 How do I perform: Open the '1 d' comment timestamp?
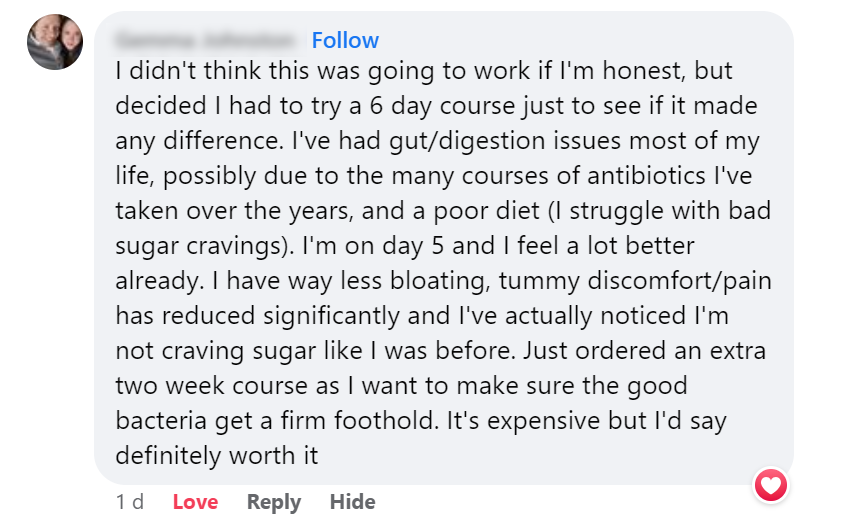coord(130,502)
